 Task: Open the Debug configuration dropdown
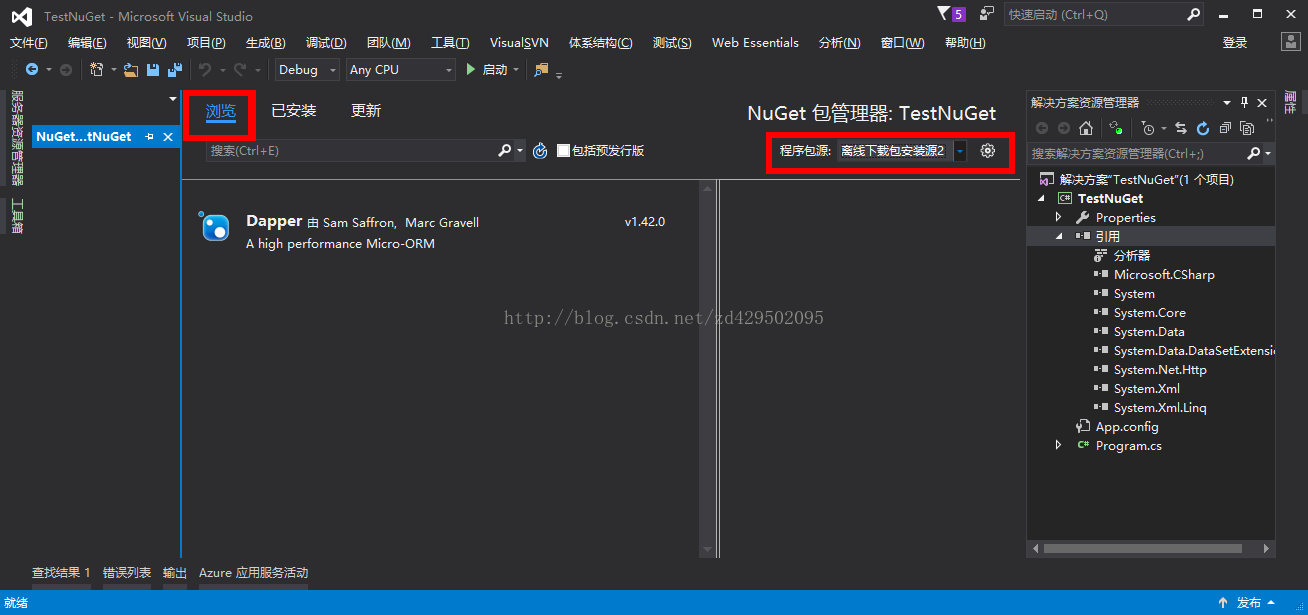308,70
